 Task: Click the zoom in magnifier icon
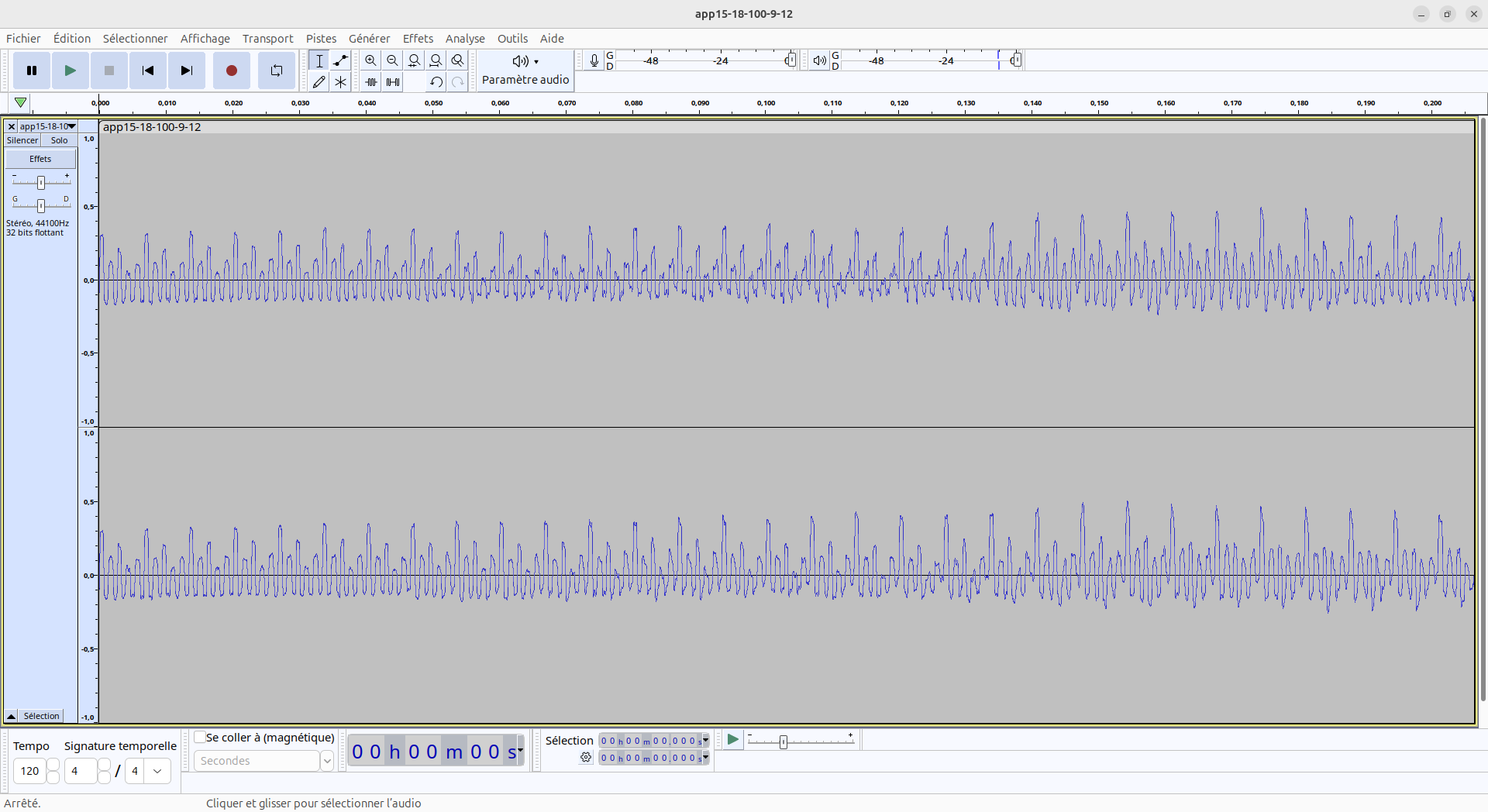370,60
